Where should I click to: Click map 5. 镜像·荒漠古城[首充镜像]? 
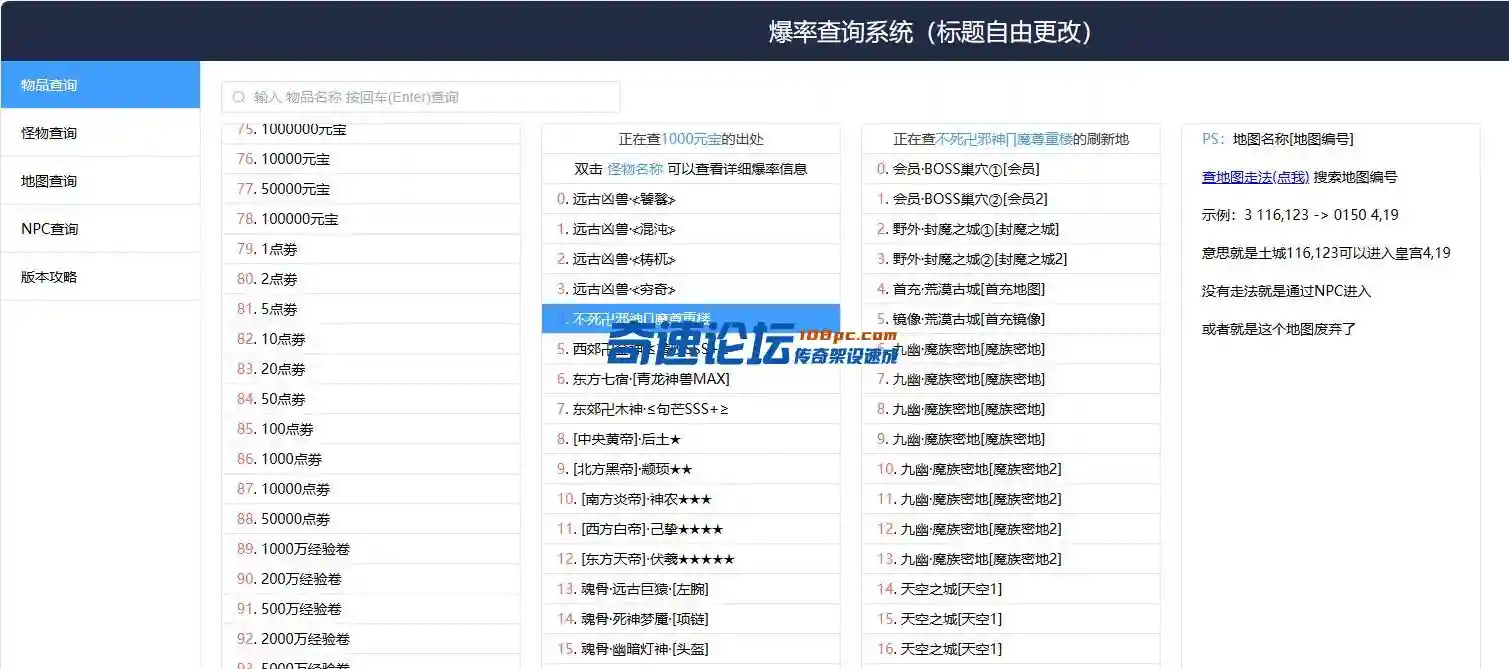click(1011, 319)
